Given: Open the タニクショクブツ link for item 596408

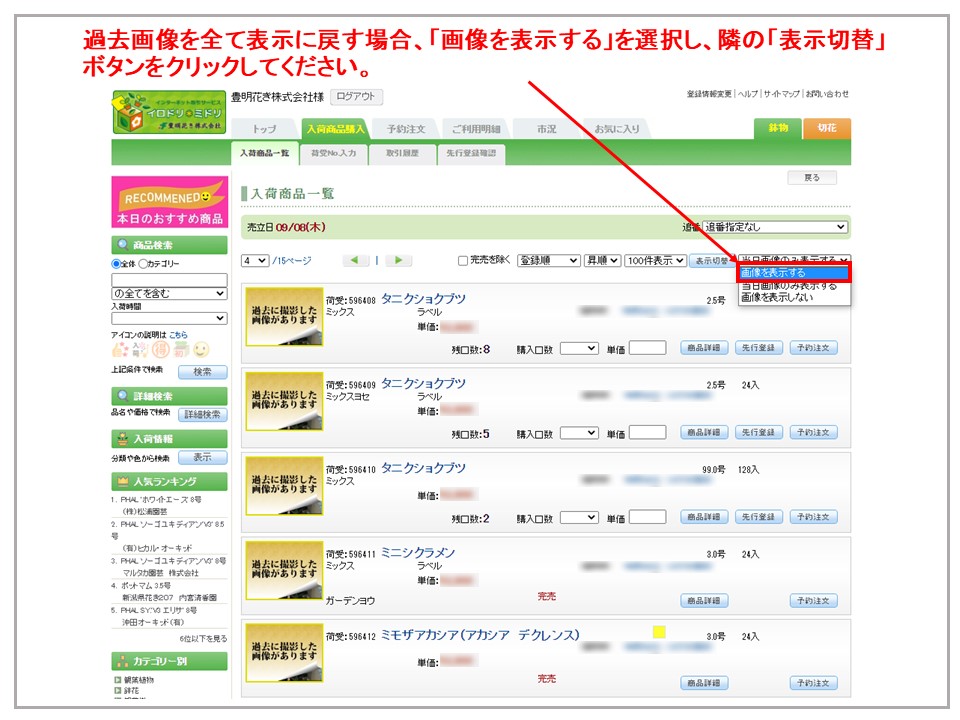Looking at the screenshot, I should [423, 299].
